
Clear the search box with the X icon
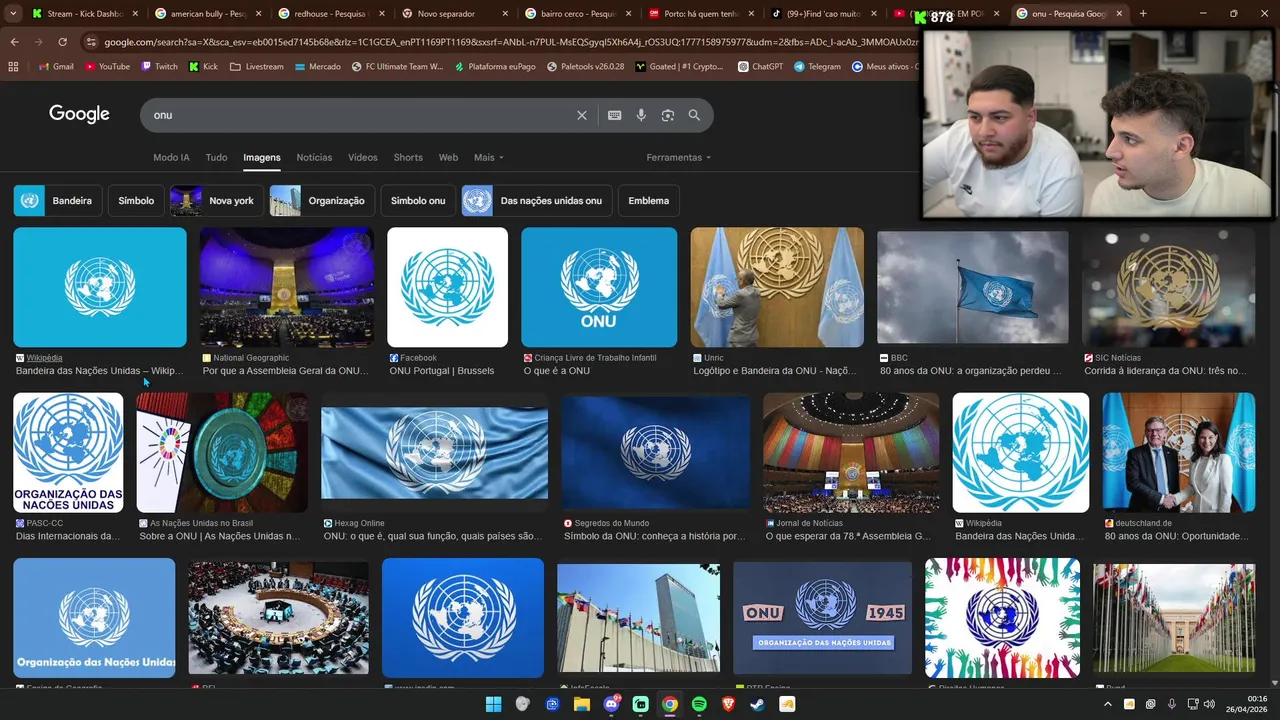[x=582, y=115]
